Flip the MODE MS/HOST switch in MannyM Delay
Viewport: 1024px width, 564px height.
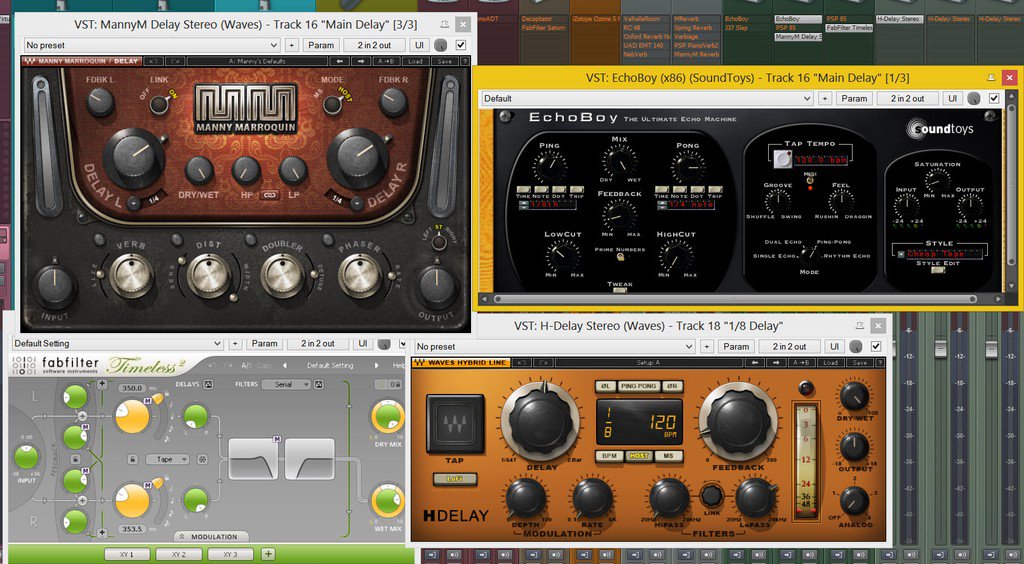coord(332,104)
